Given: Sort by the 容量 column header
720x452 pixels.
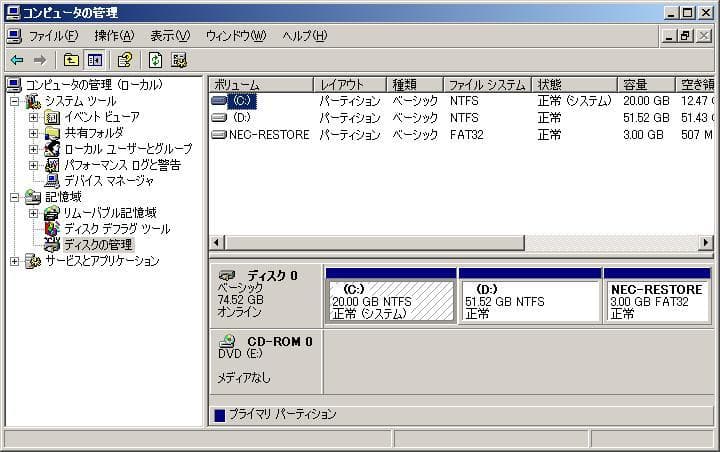Looking at the screenshot, I should click(647, 85).
